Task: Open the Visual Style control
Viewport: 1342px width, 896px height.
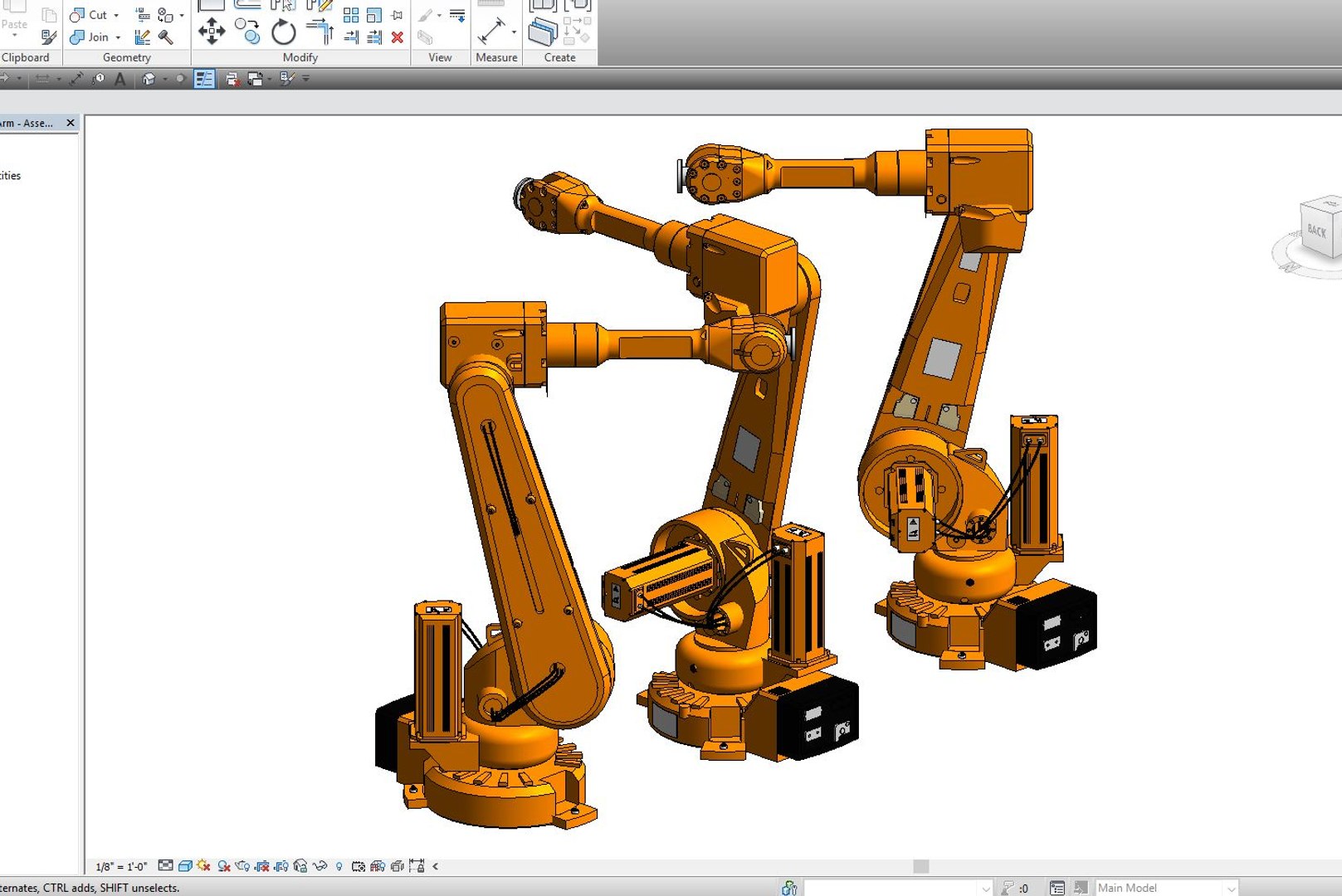Action: [185, 866]
